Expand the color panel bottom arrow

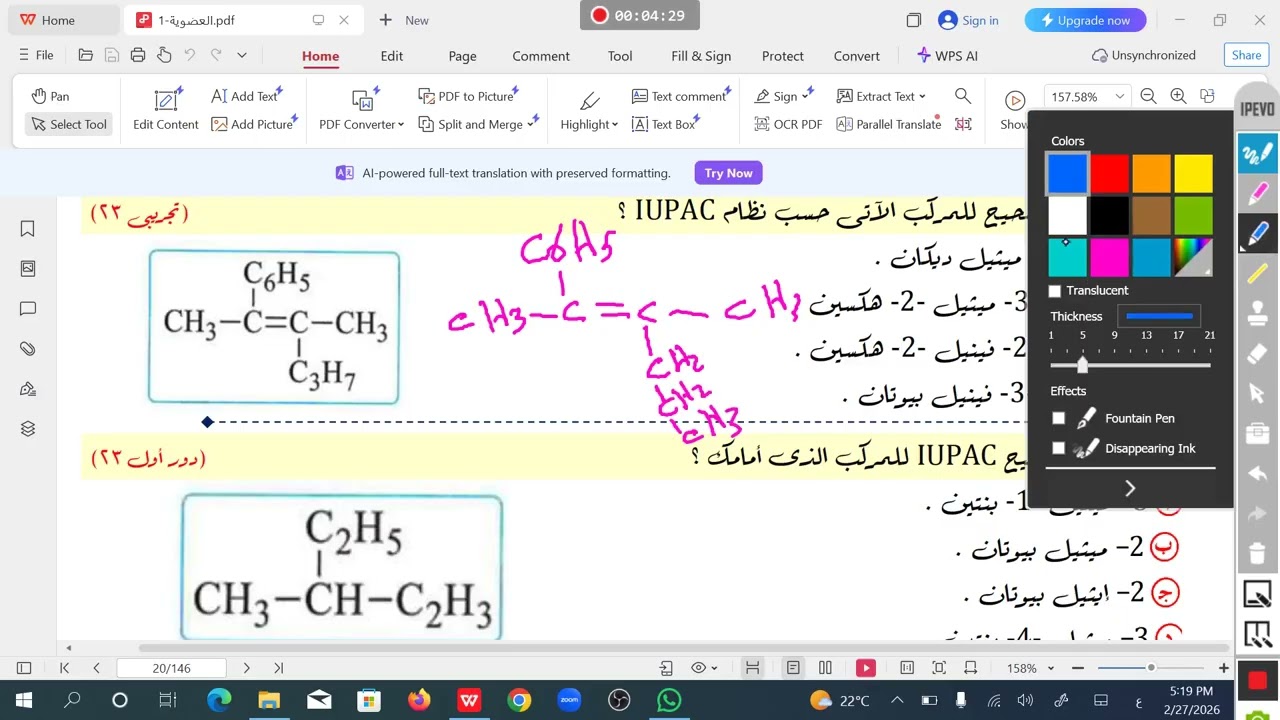tap(1130, 488)
